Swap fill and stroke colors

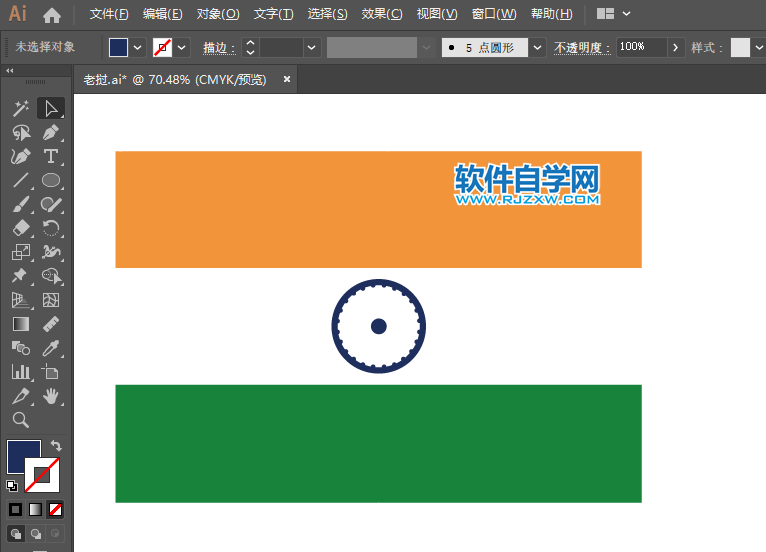point(56,446)
